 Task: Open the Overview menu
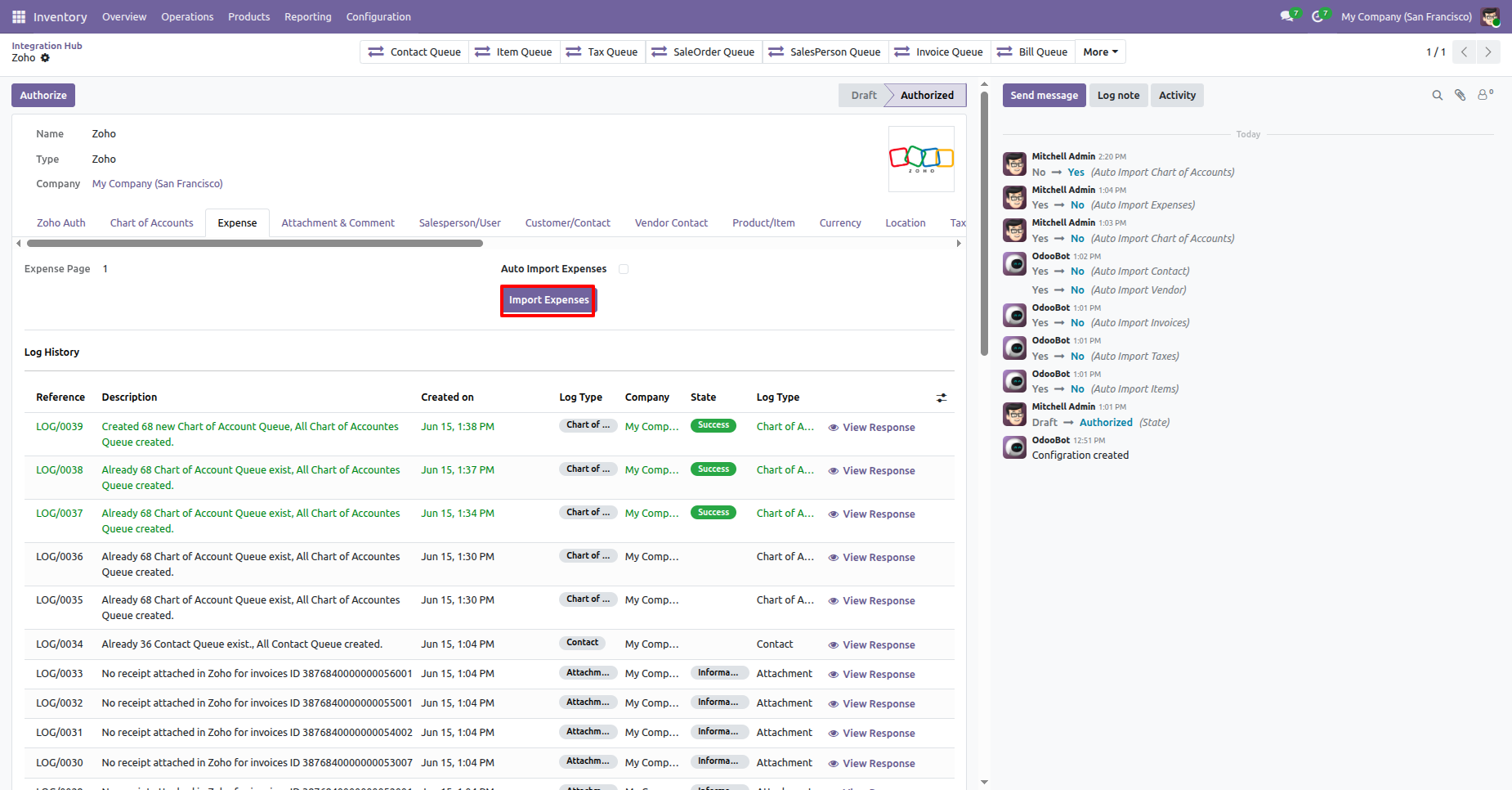[124, 16]
